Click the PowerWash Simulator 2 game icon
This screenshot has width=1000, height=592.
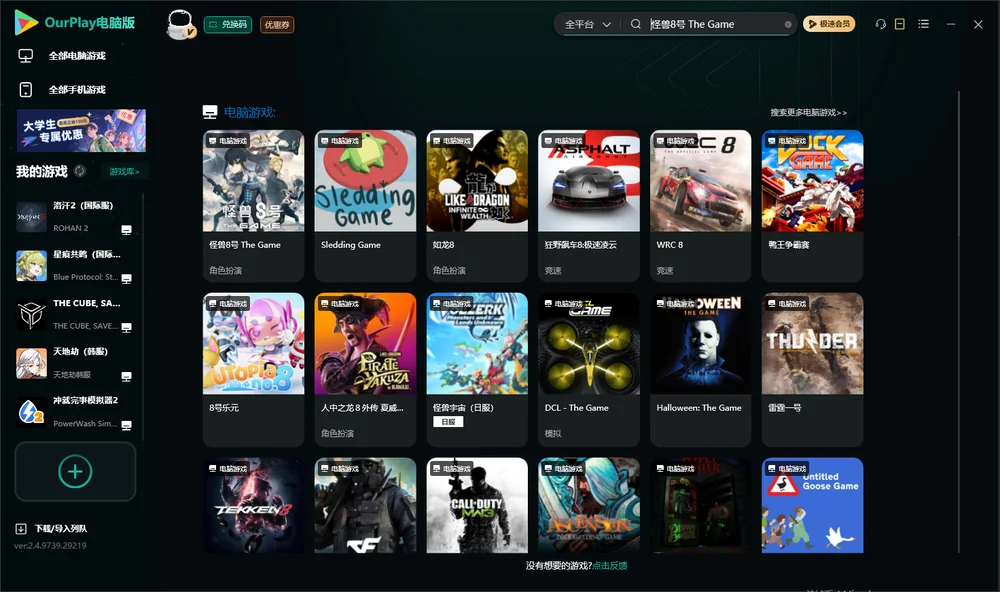31,412
